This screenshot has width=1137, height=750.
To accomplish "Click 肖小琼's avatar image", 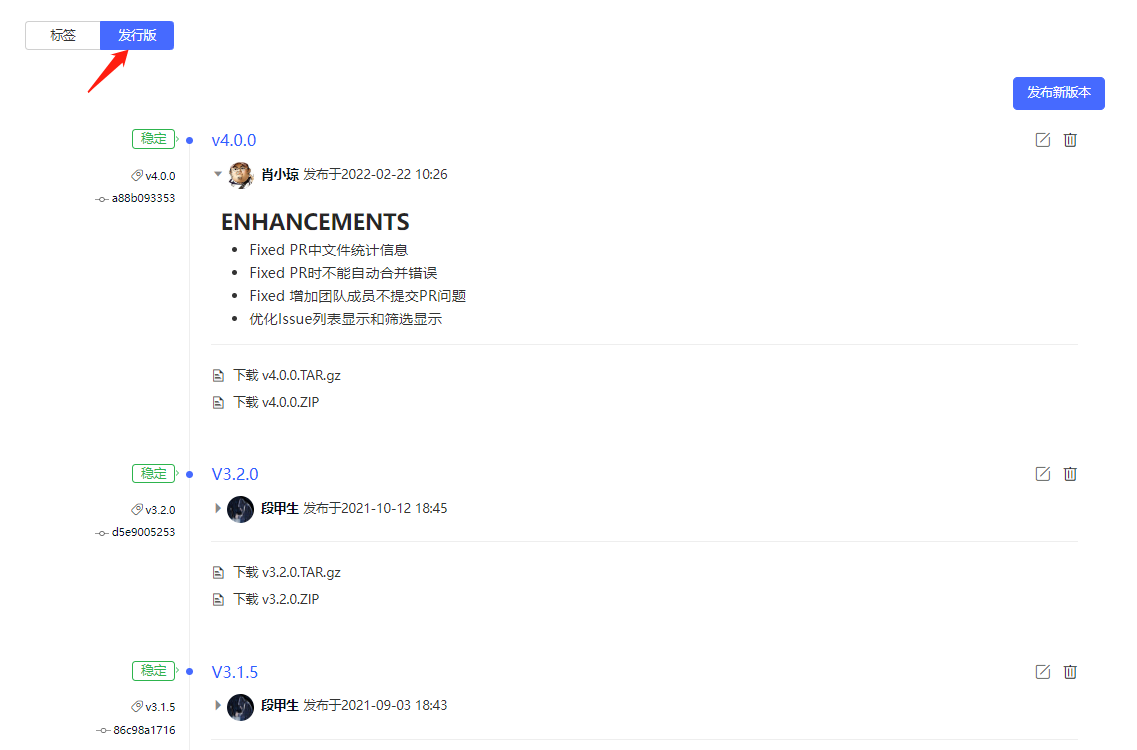I will tap(241, 175).
